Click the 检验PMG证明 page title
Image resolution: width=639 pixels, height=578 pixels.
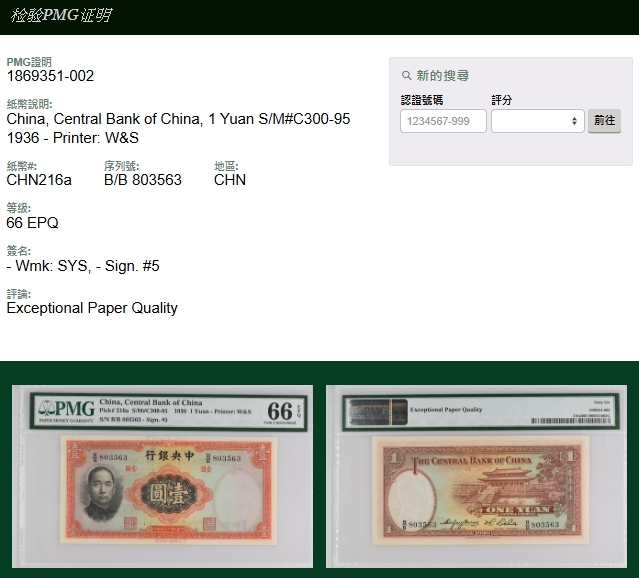click(x=61, y=15)
